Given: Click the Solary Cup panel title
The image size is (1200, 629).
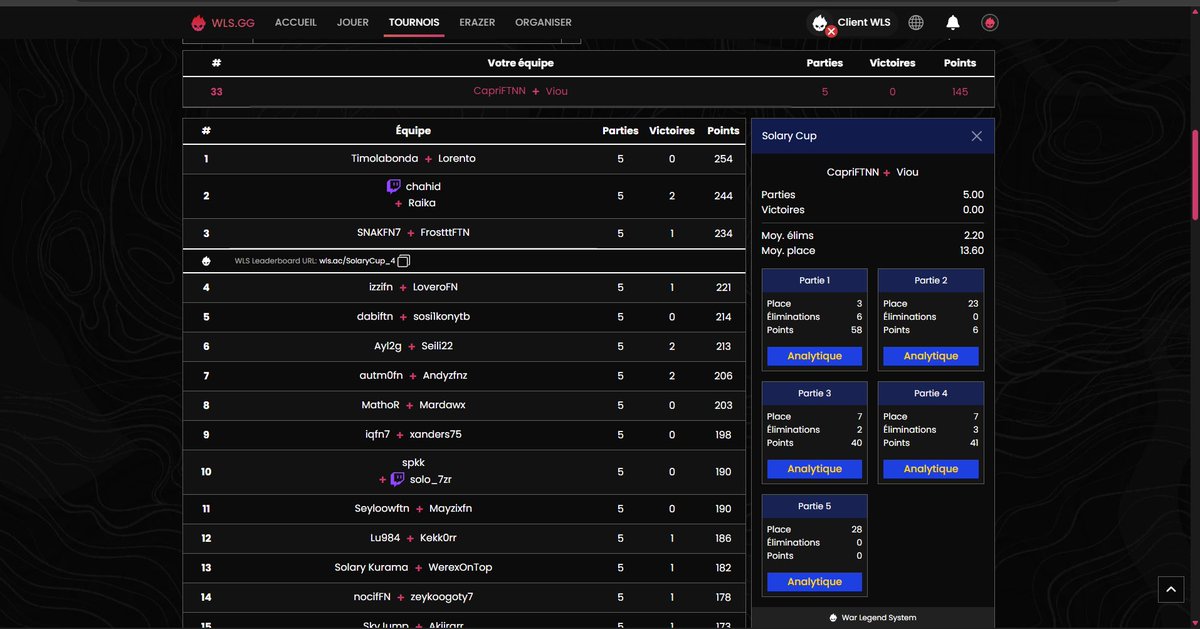Looking at the screenshot, I should 789,136.
